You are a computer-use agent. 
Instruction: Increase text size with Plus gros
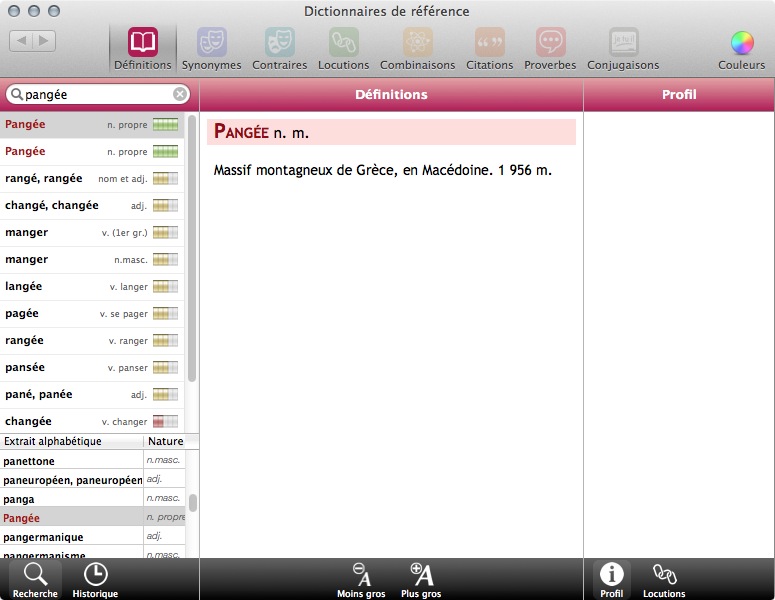(x=421, y=579)
